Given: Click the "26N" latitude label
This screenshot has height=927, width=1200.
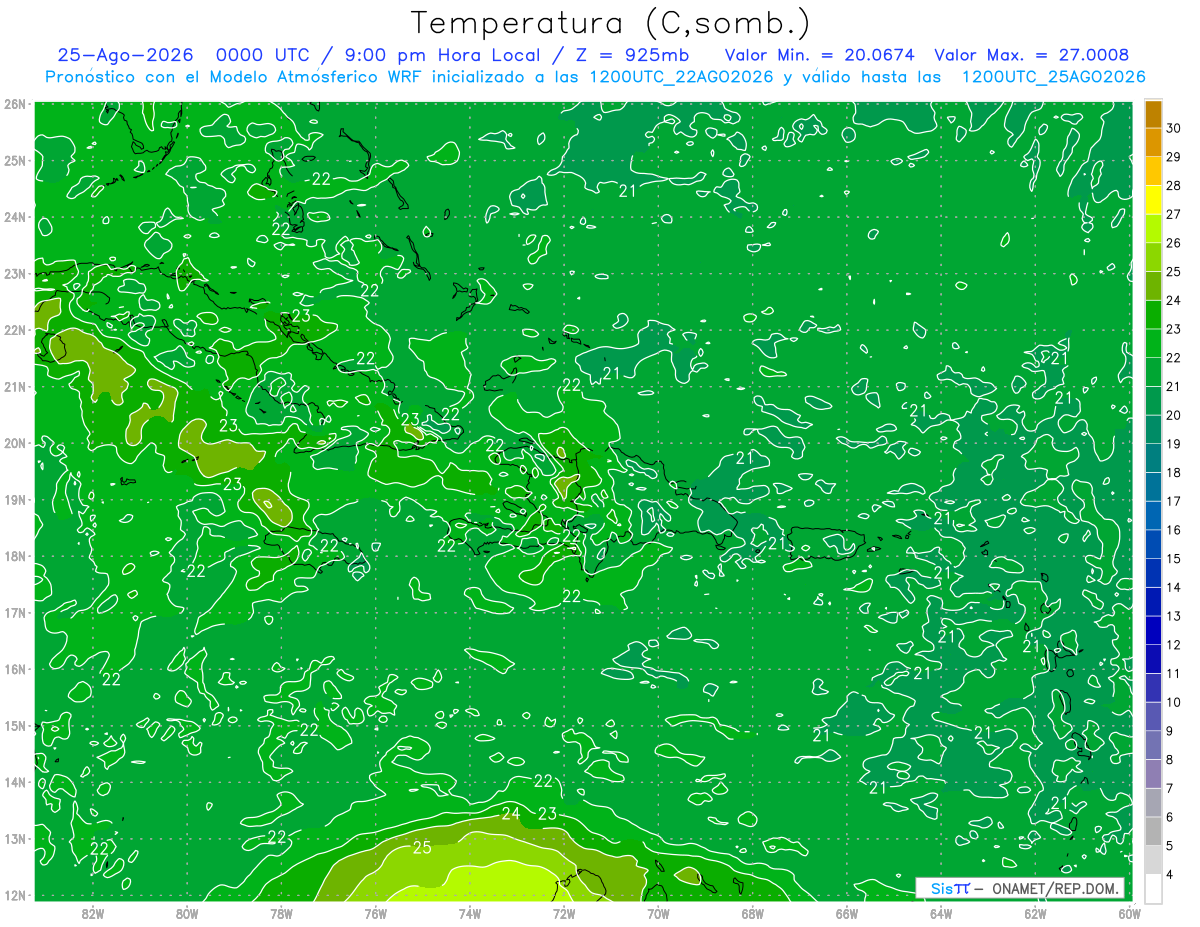Looking at the screenshot, I should point(15,104).
